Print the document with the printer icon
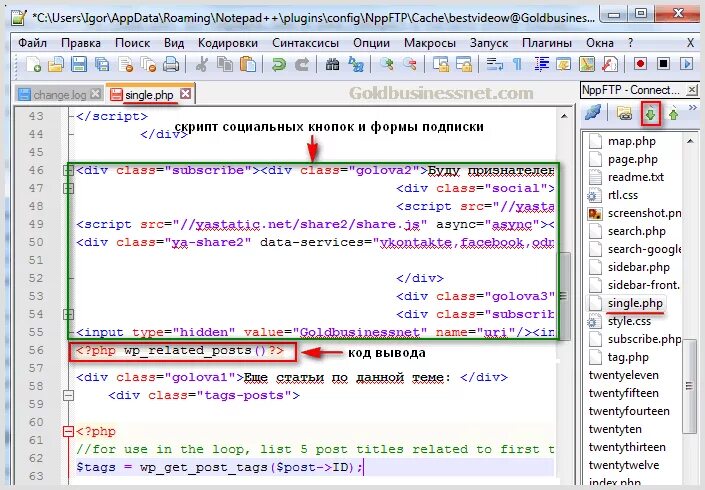705x490 pixels. pyautogui.click(x=171, y=64)
